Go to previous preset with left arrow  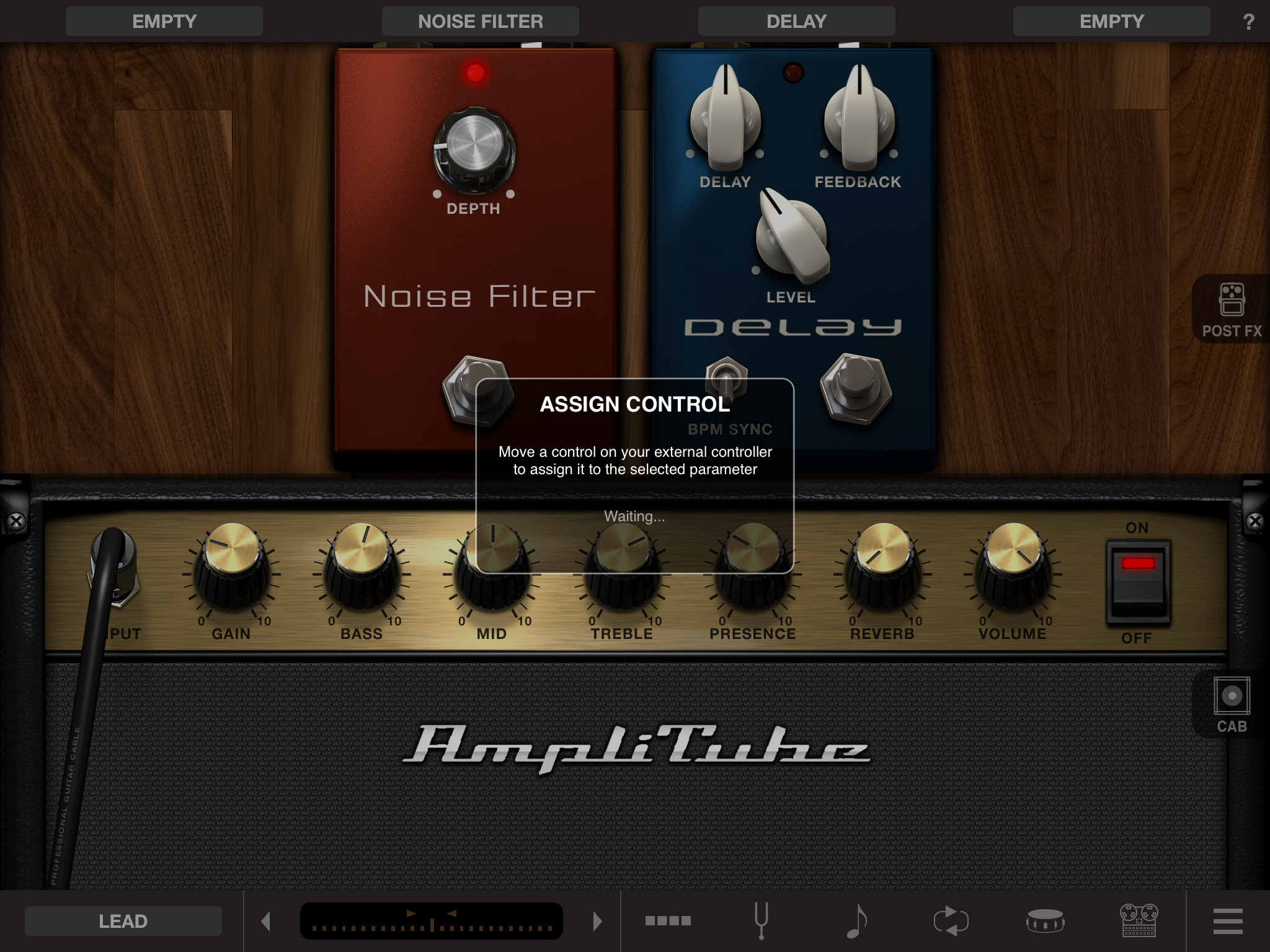[266, 921]
